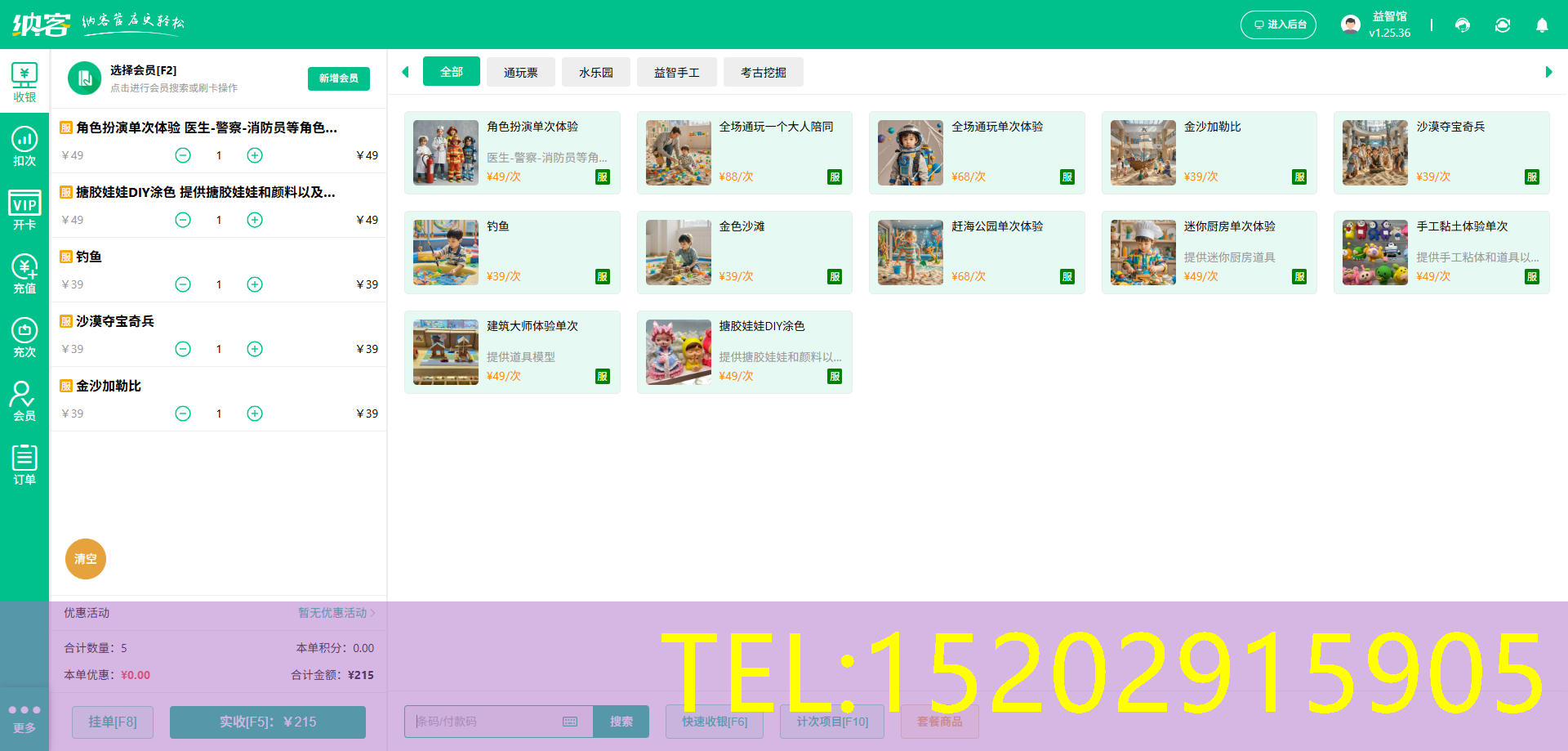Click the cloud sync icon in the header

point(1503,25)
